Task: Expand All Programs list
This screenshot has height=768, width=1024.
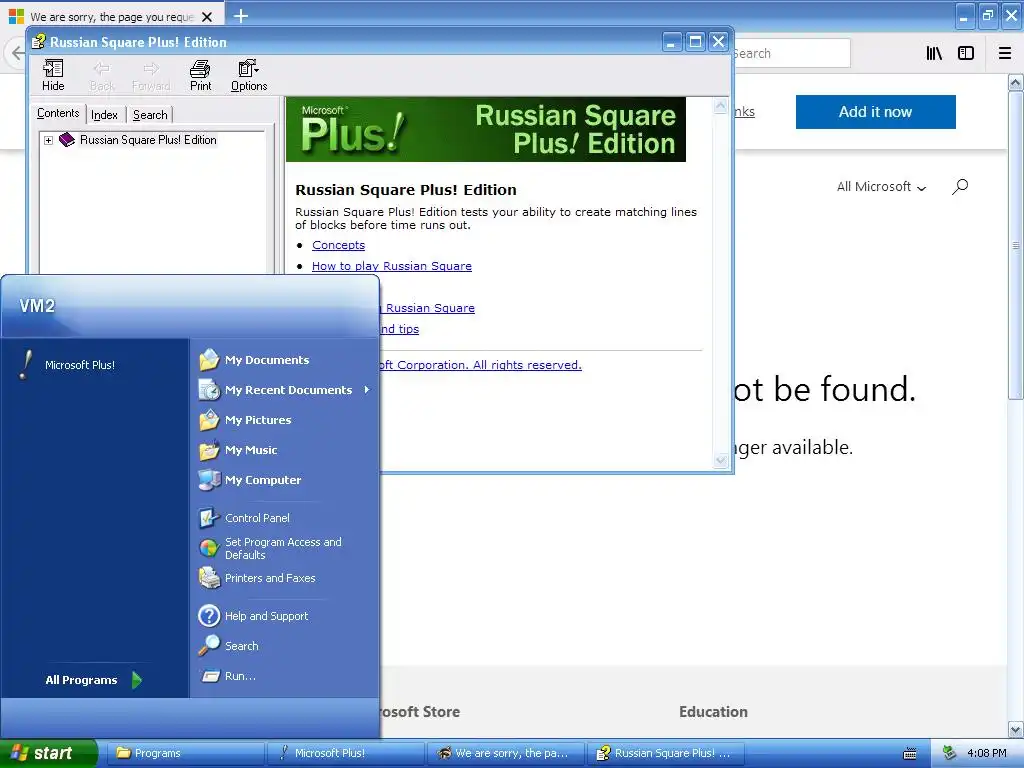Action: click(93, 680)
